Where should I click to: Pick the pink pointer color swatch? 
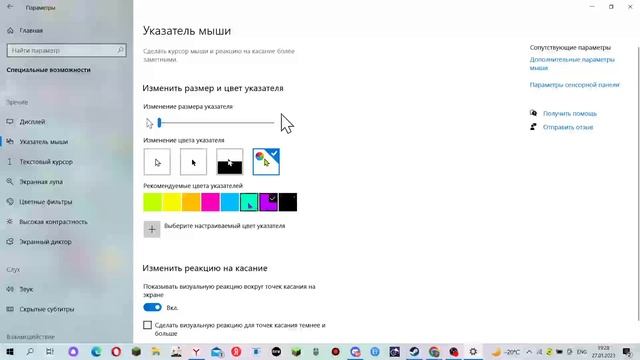[x=210, y=202]
